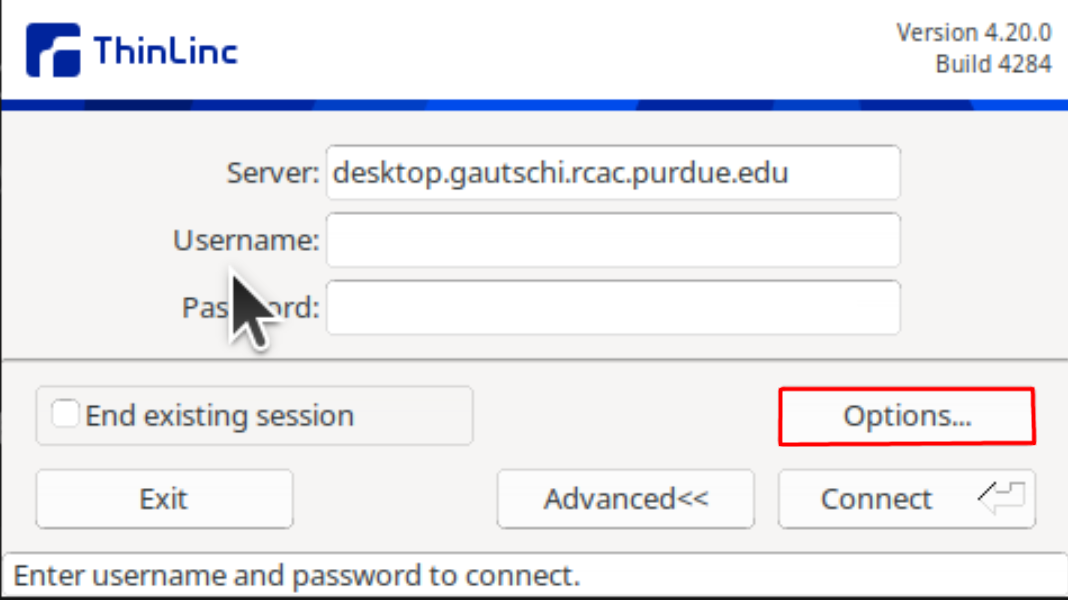1068x600 pixels.
Task: Click the Server: label
Action: 272,173
